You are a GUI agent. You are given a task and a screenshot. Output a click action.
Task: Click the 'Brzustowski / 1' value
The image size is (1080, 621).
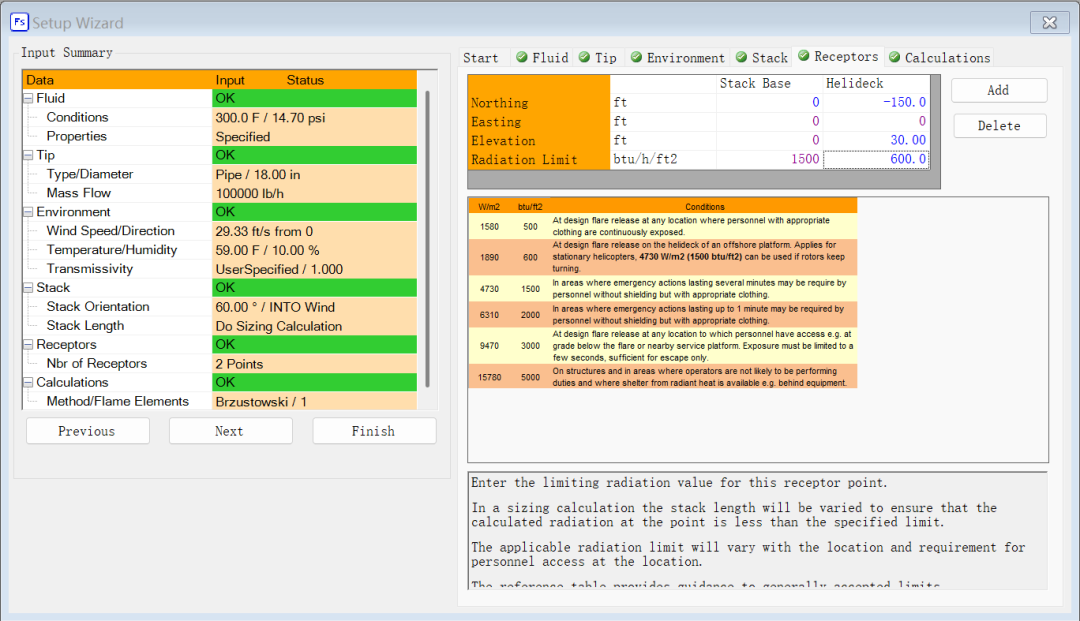[x=261, y=402]
